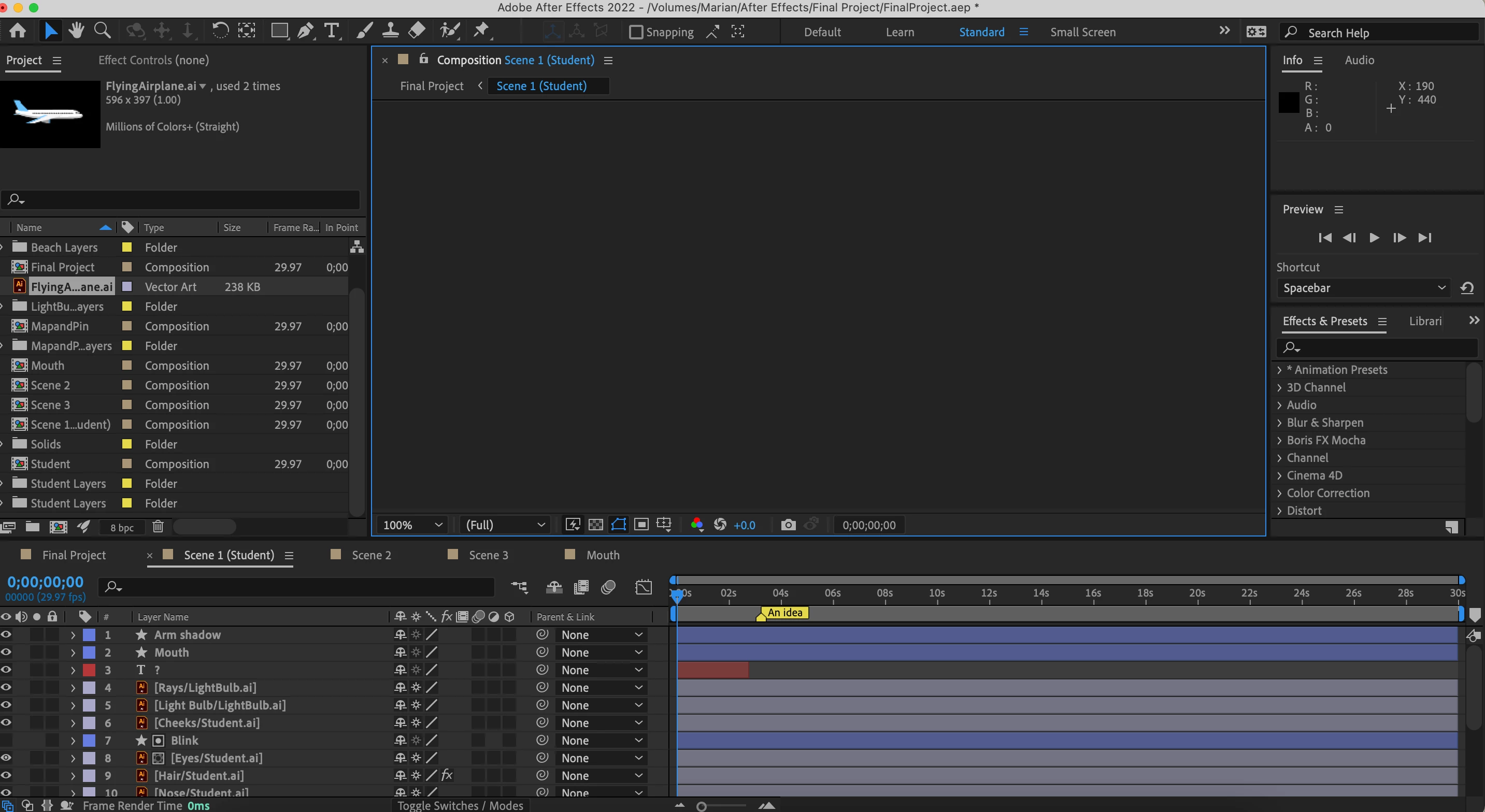Viewport: 1485px width, 812px height.
Task: Click Toggle Switches / Modes button
Action: coord(460,805)
